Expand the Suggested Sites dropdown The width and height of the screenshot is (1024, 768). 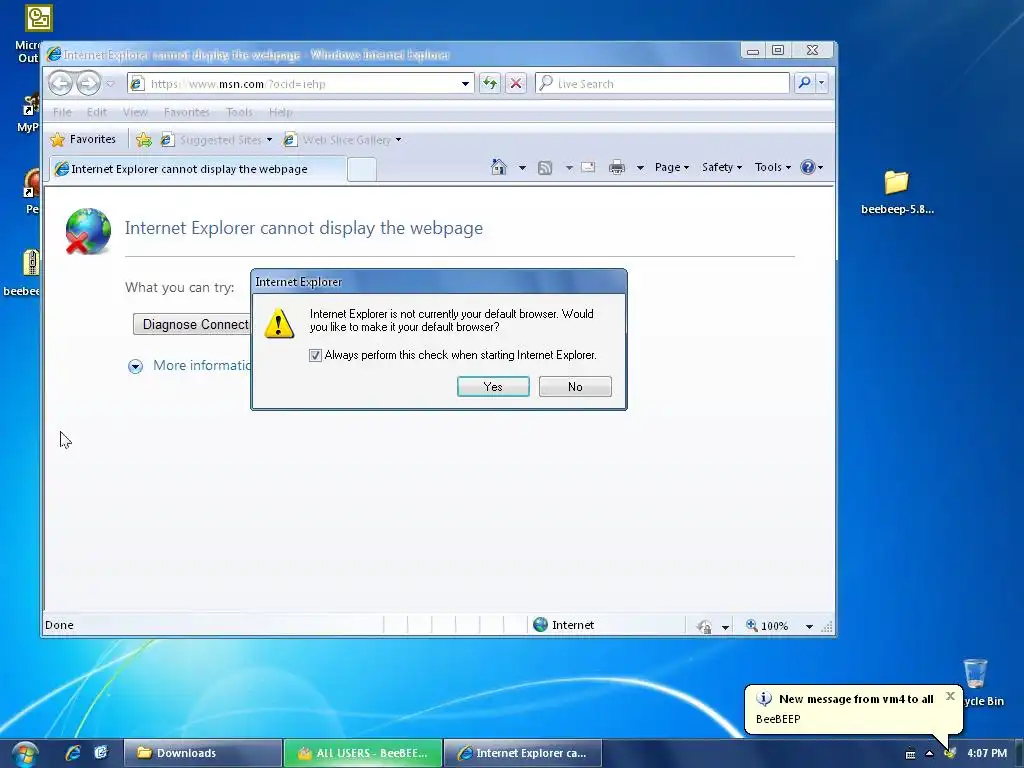(x=269, y=140)
